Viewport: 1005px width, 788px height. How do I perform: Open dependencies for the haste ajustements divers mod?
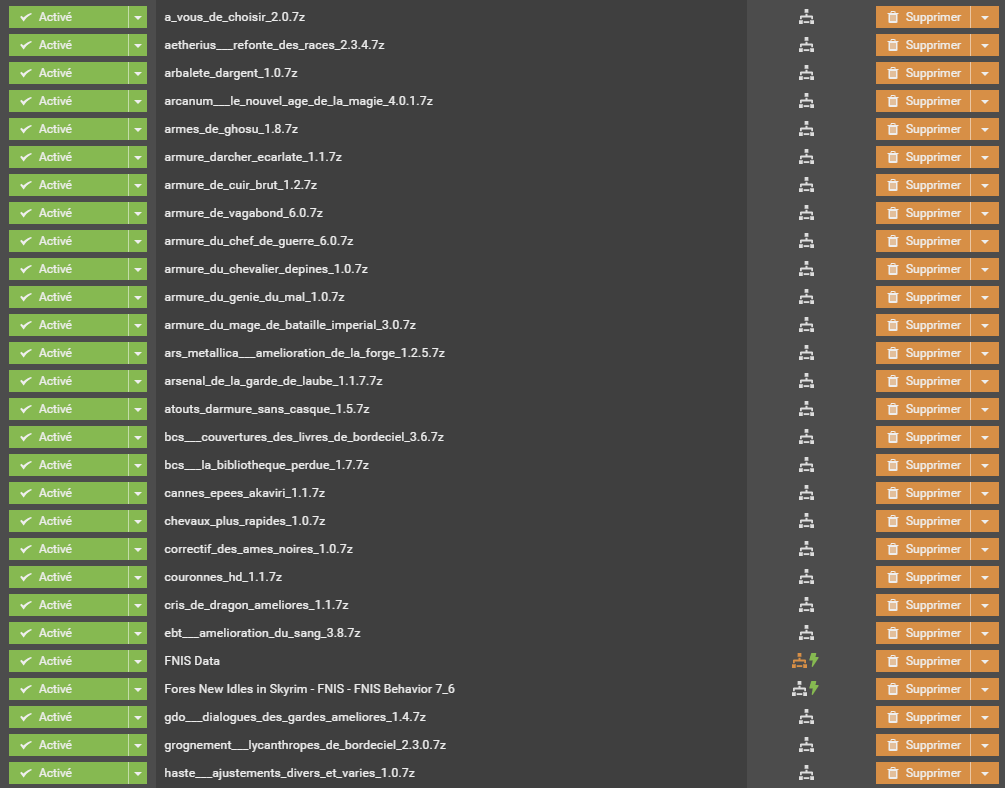tap(807, 773)
